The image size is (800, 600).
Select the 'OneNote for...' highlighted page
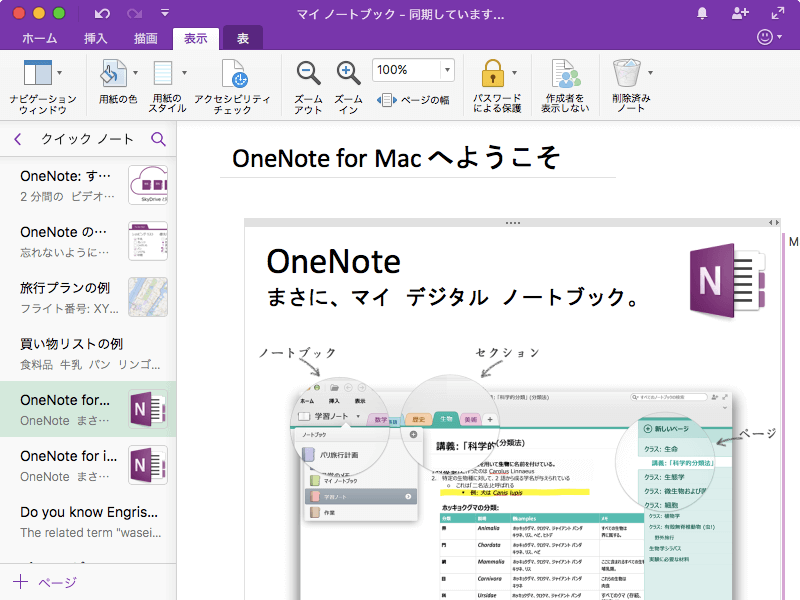click(88, 409)
